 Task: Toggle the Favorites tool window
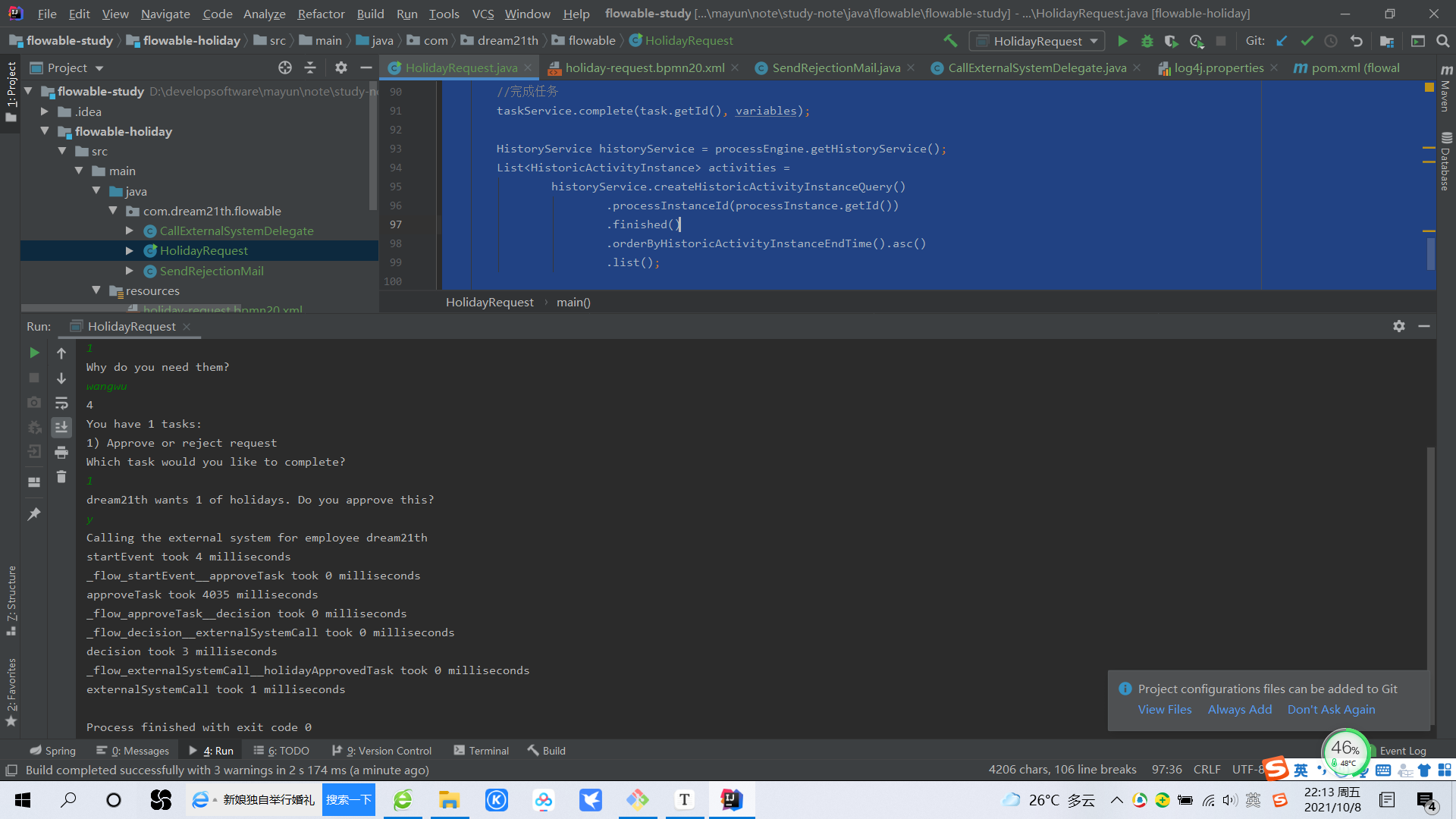pyautogui.click(x=11, y=692)
